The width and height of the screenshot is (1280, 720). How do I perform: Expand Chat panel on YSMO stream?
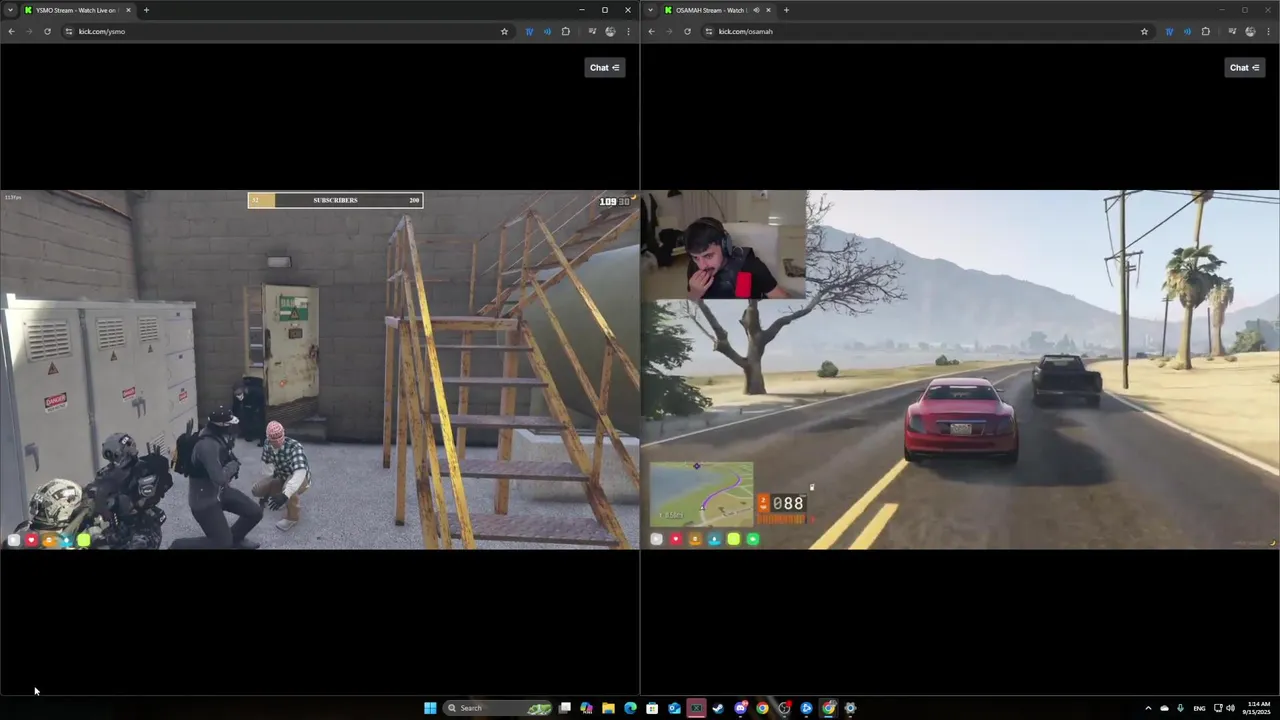click(x=604, y=67)
